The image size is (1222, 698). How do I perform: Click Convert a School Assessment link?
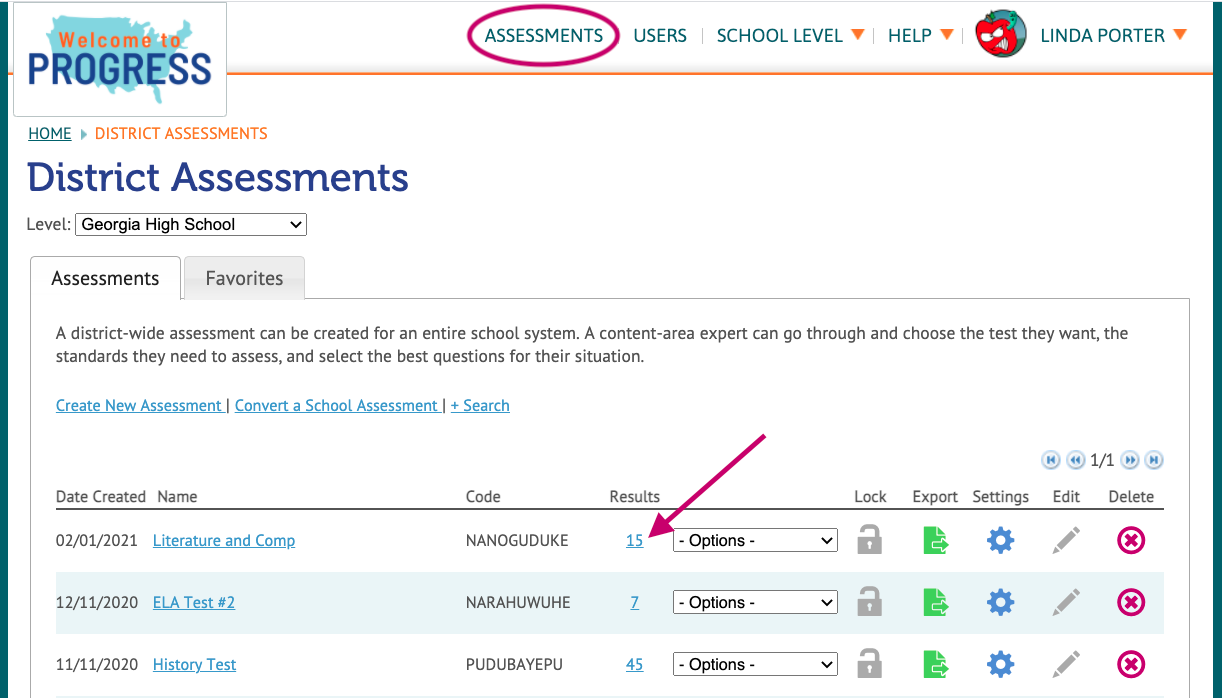pos(337,405)
